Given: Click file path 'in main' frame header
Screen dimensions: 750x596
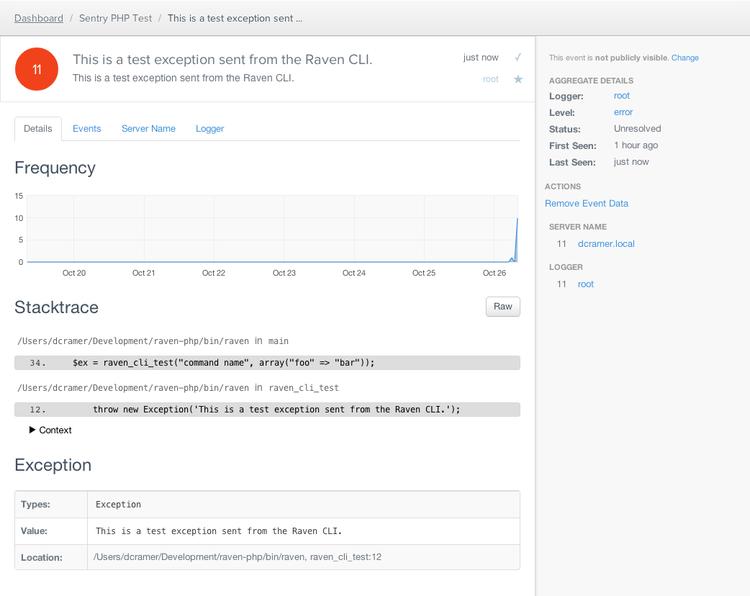Looking at the screenshot, I should [153, 341].
